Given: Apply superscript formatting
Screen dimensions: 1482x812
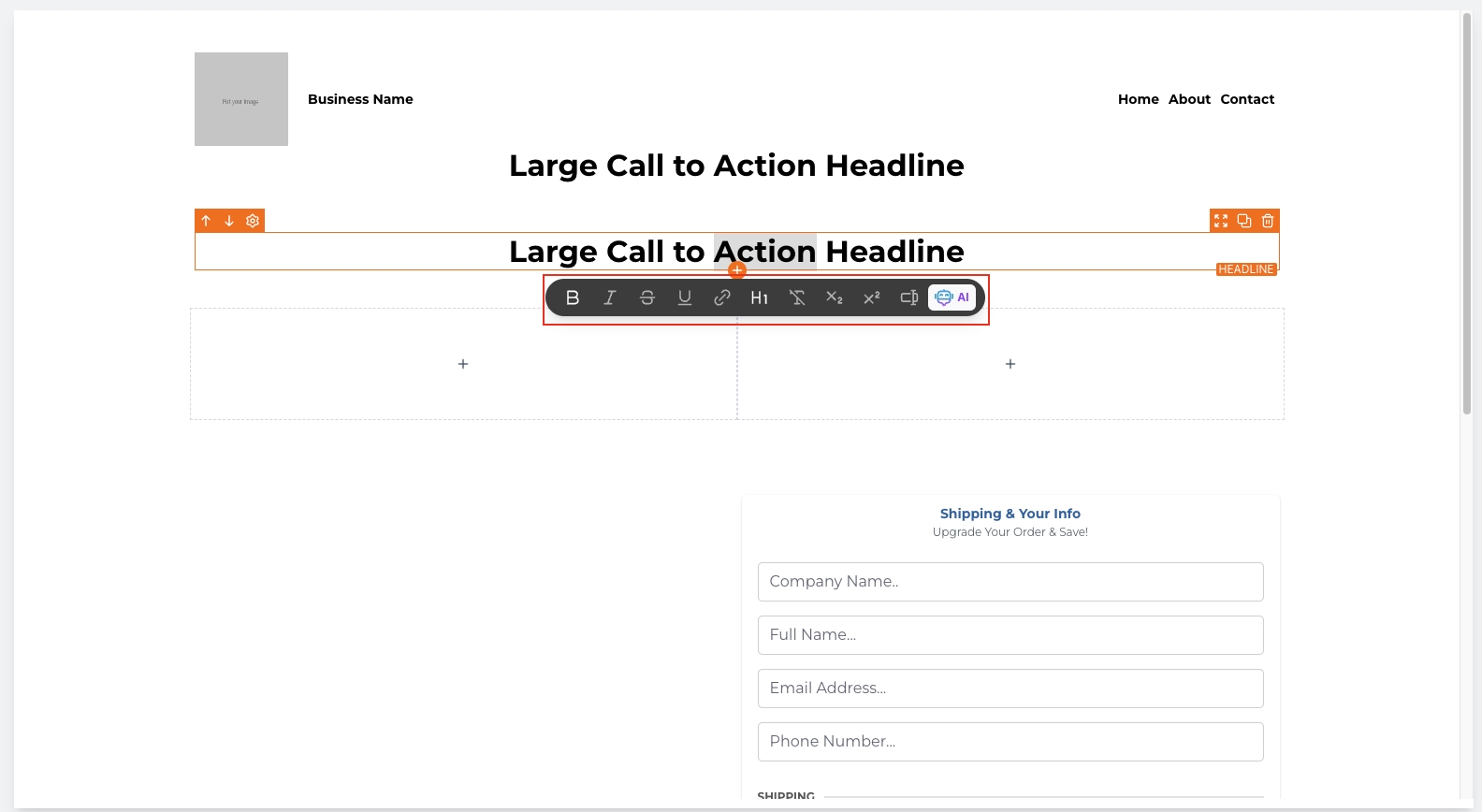Looking at the screenshot, I should click(872, 297).
